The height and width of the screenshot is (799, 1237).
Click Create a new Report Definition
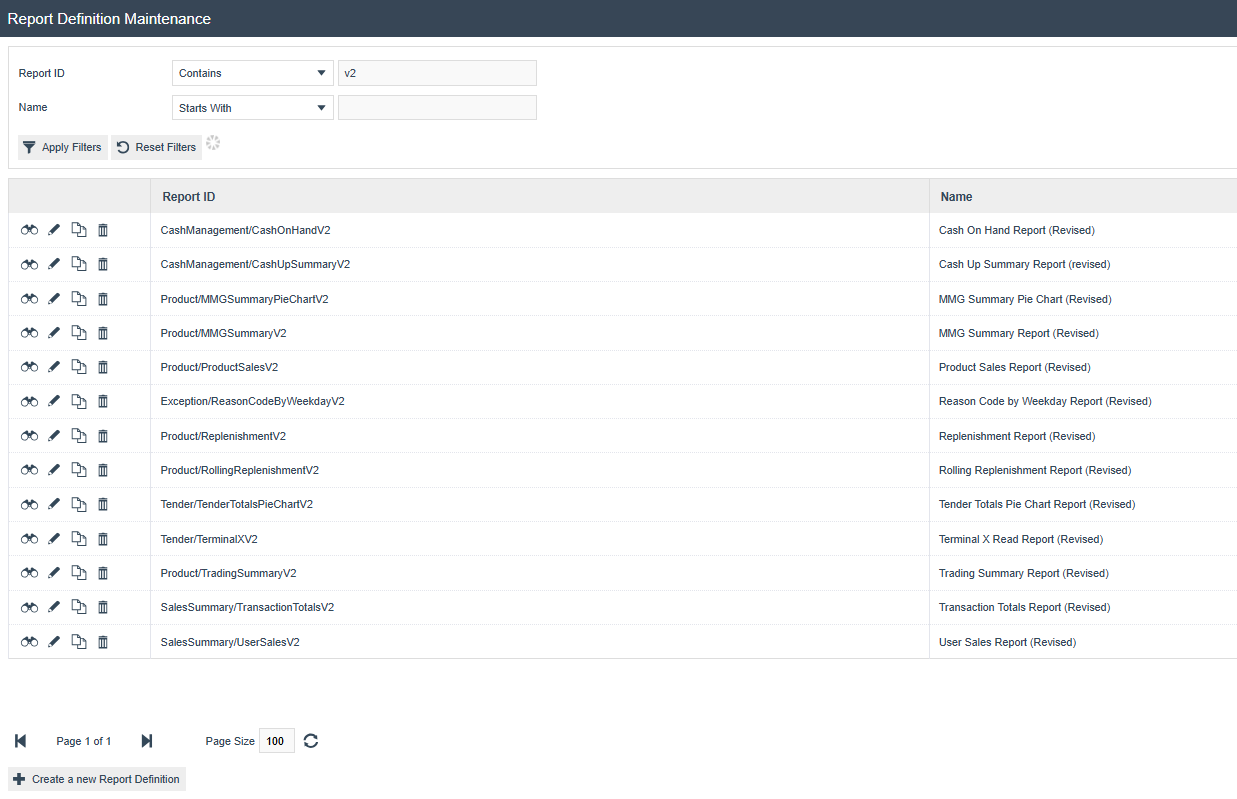click(x=97, y=779)
